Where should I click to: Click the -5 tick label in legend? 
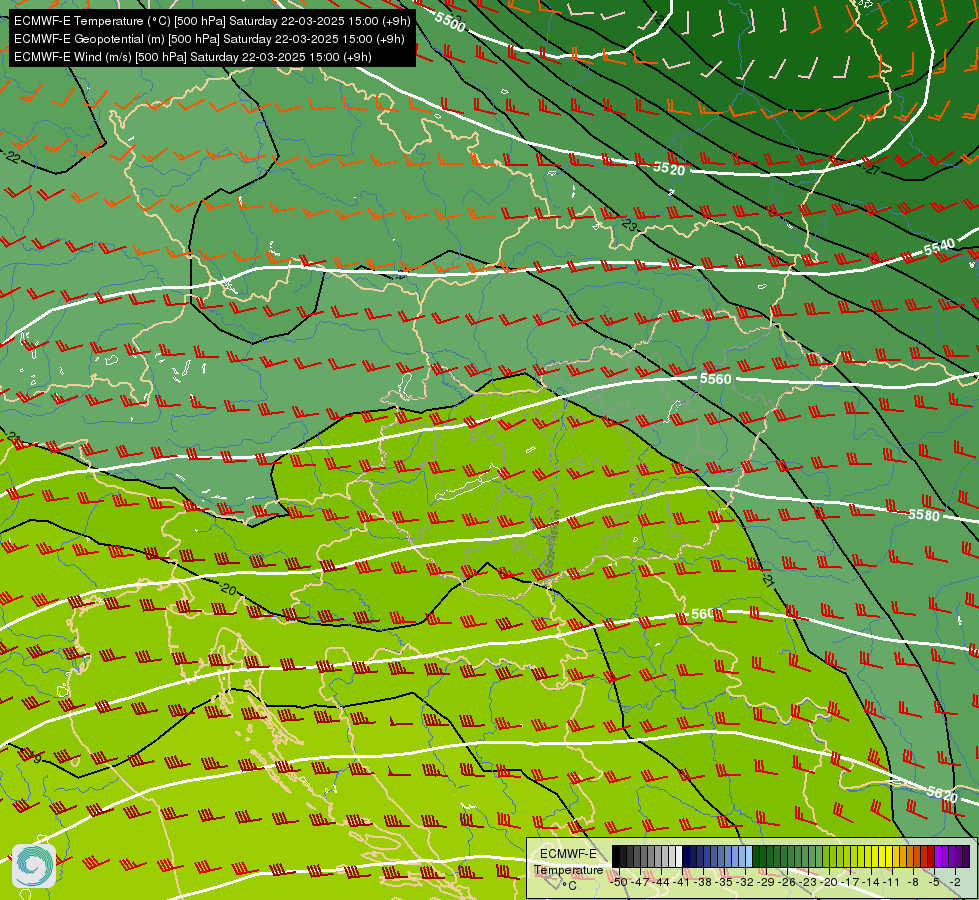pos(933,882)
